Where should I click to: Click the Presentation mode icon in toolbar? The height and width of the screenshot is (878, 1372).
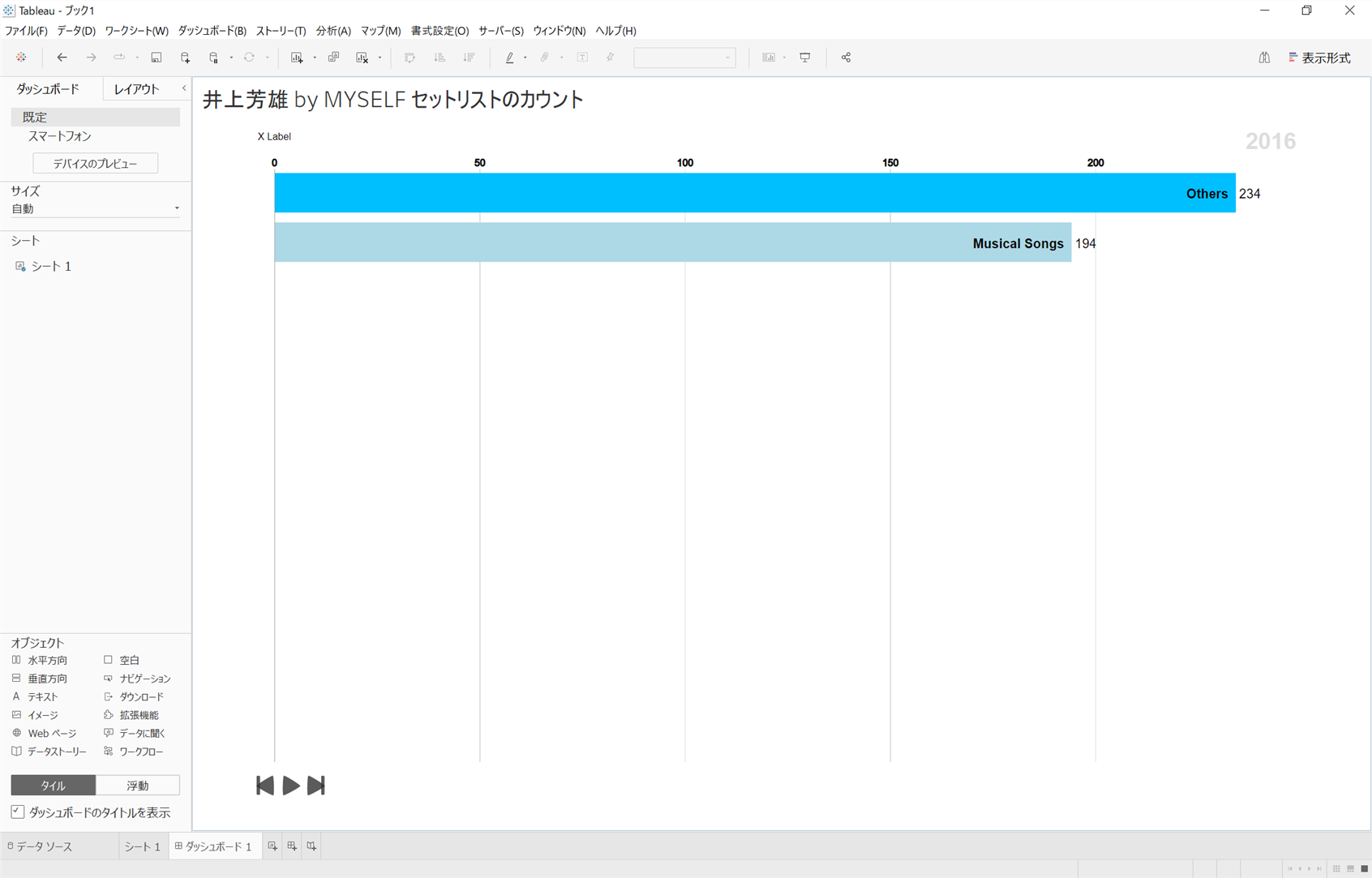point(805,58)
